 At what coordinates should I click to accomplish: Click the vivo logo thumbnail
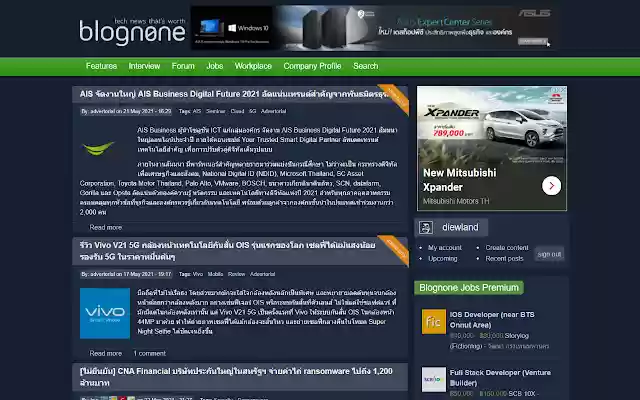tap(105, 313)
